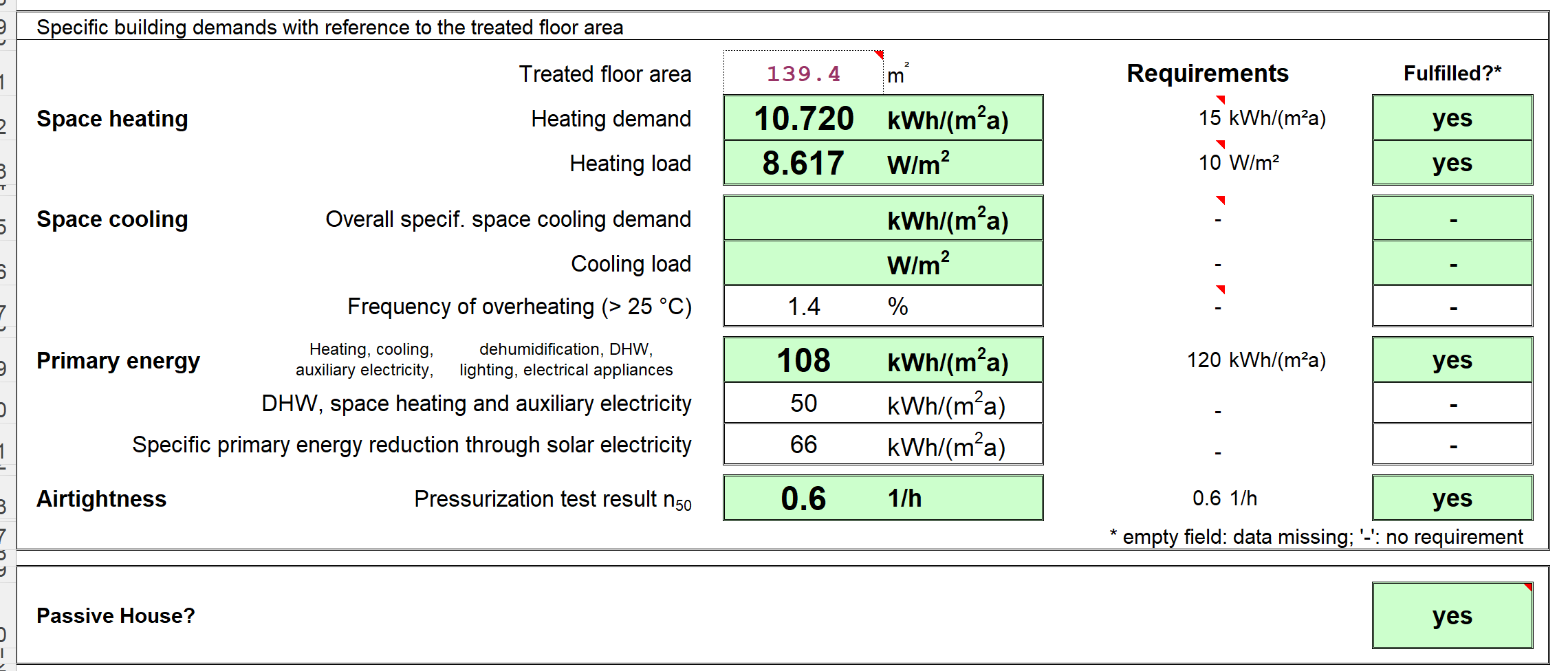Select the Primary energy 108 value cell

pyautogui.click(x=883, y=360)
